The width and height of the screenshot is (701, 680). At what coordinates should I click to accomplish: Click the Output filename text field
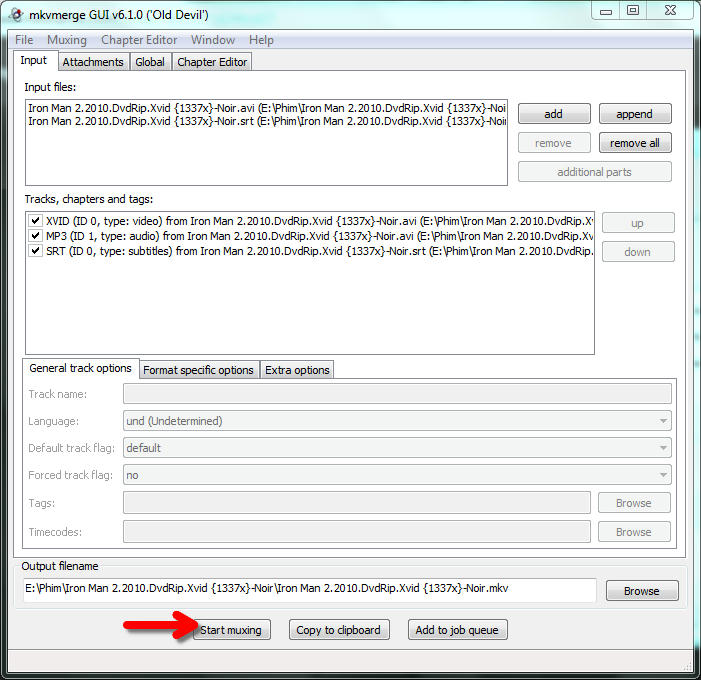coord(309,590)
